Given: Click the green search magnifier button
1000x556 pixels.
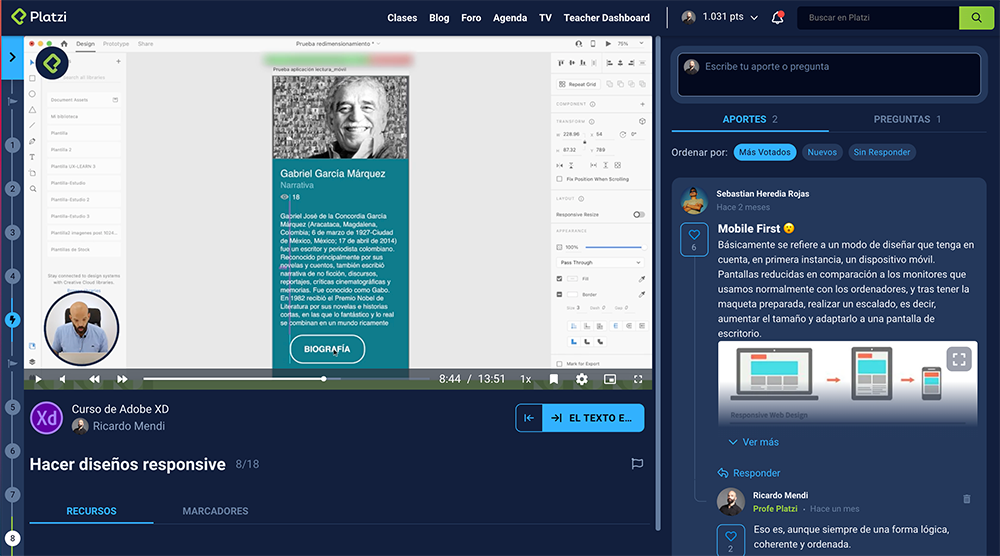Looking at the screenshot, I should click(971, 18).
